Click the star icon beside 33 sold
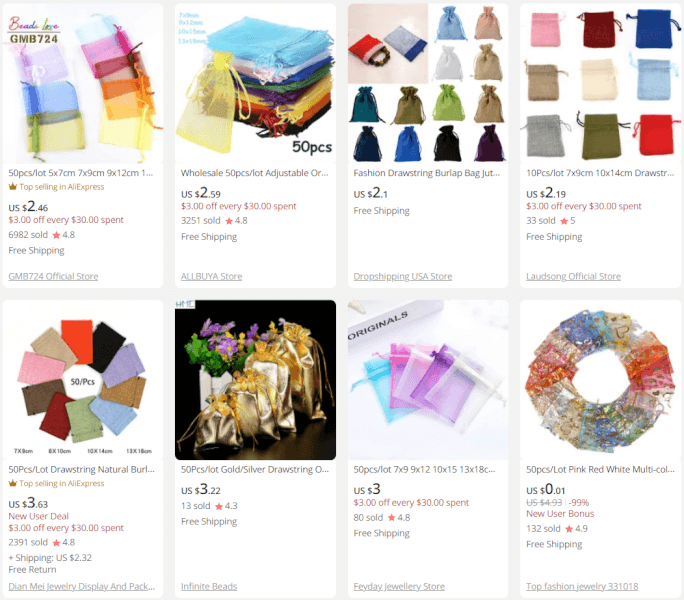The height and width of the screenshot is (600, 684). pos(564,221)
